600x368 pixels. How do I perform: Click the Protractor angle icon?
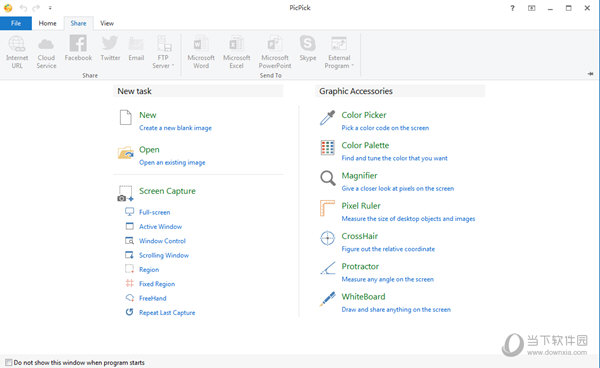pyautogui.click(x=328, y=268)
